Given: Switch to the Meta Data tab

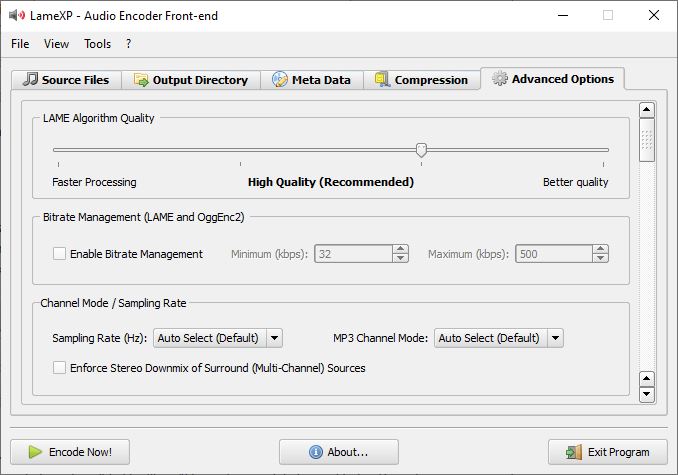Looking at the screenshot, I should [311, 80].
